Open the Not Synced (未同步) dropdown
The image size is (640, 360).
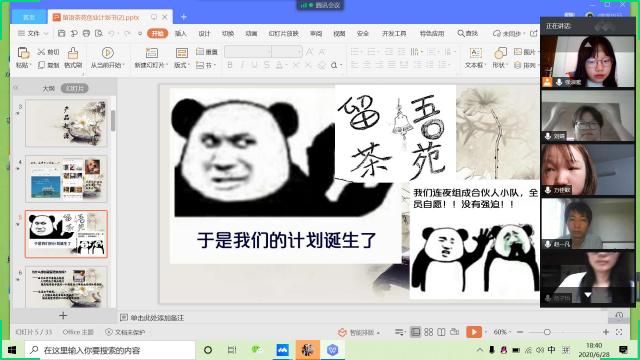tap(509, 33)
